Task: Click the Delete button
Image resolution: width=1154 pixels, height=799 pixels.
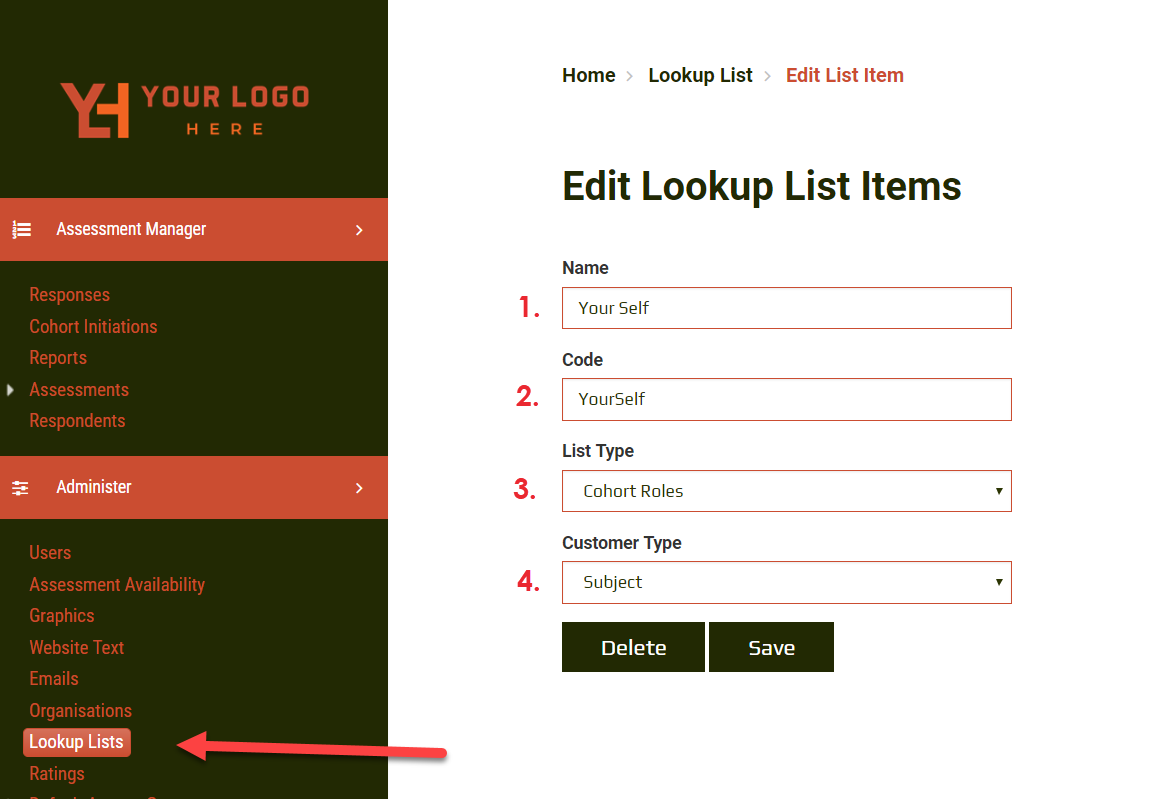Action: coord(633,647)
